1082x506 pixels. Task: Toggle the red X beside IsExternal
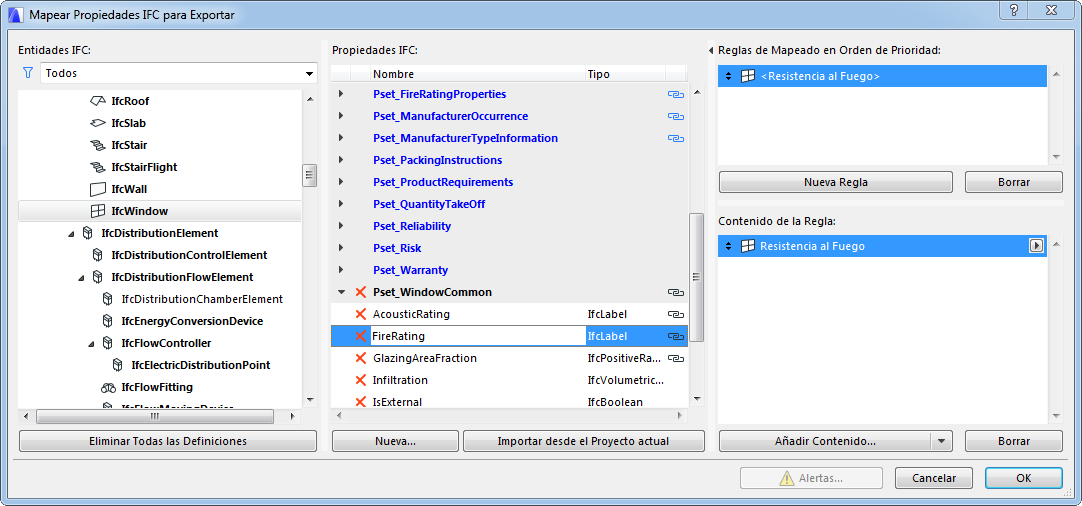coord(360,402)
